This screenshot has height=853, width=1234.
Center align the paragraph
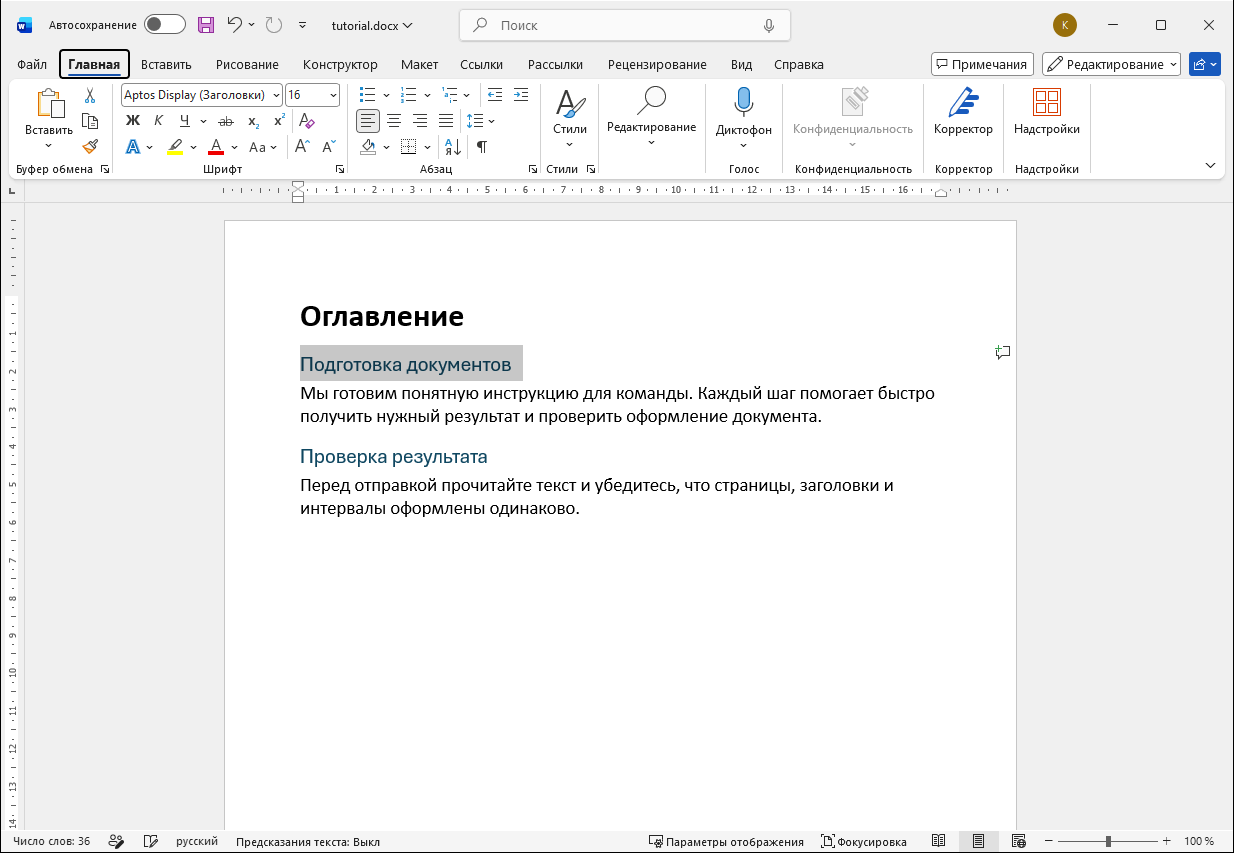pyautogui.click(x=394, y=121)
